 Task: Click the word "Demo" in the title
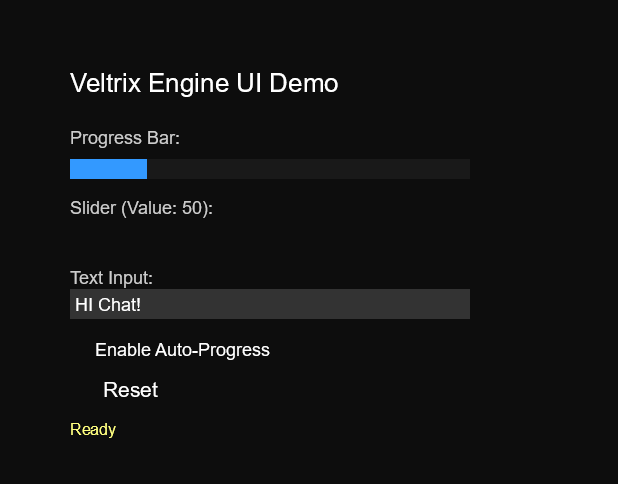310,84
